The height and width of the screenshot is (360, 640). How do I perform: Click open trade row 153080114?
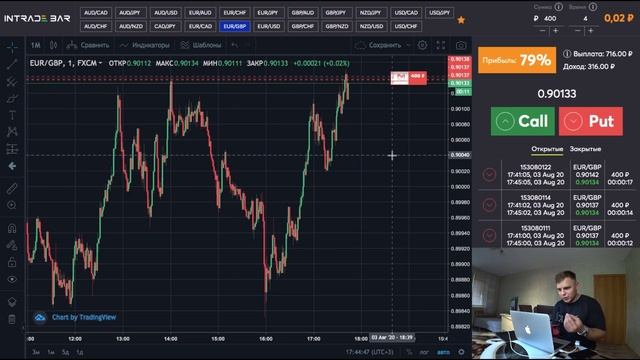557,205
